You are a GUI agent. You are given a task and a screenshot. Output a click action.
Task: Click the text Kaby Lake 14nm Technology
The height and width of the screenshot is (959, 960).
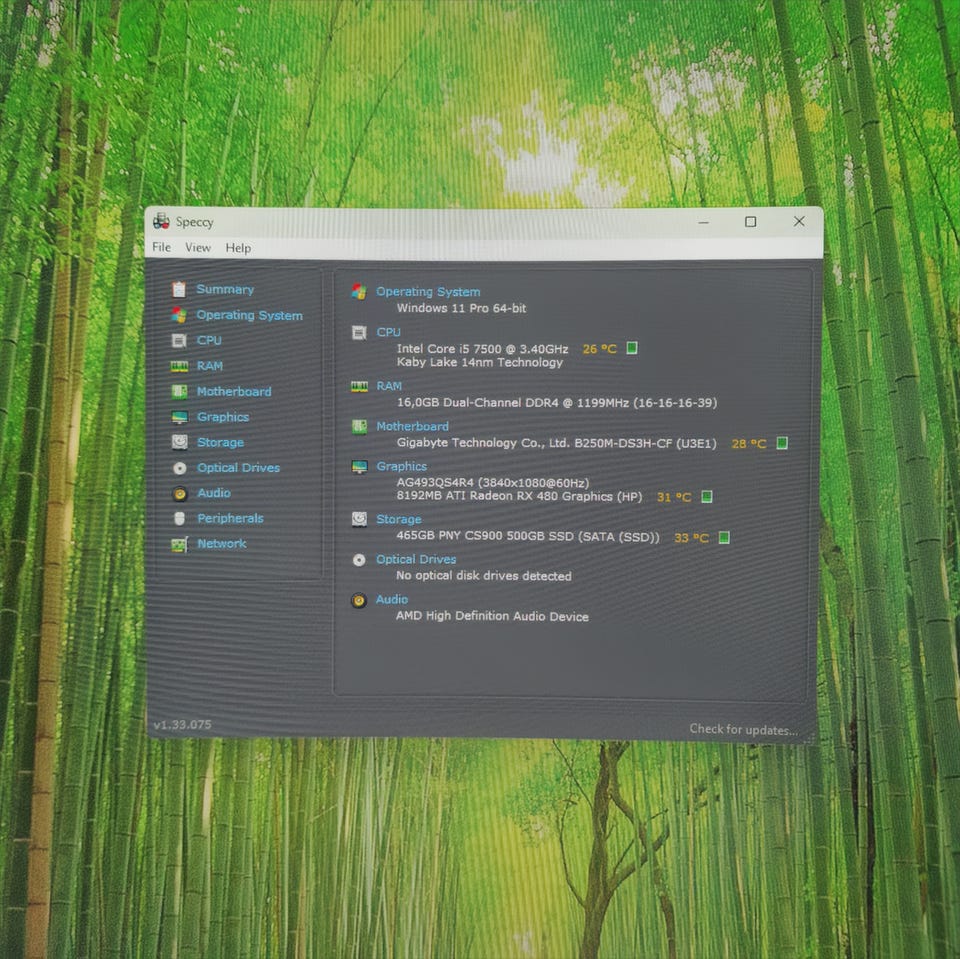[479, 362]
